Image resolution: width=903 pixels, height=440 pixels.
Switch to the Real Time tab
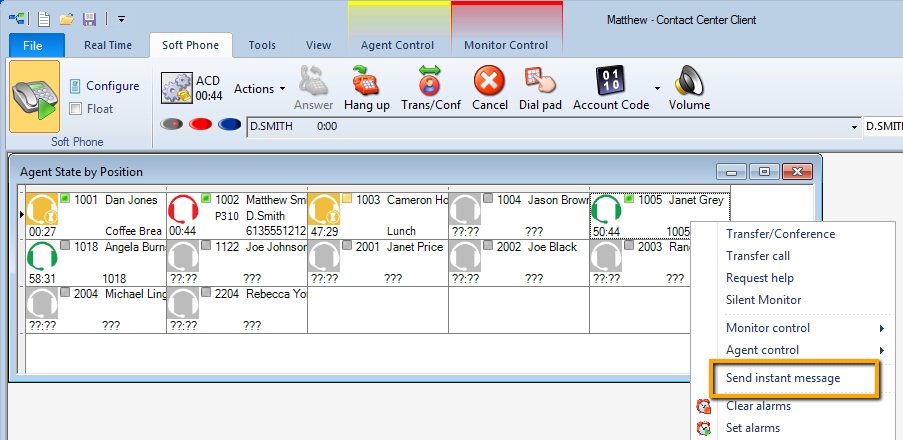110,45
